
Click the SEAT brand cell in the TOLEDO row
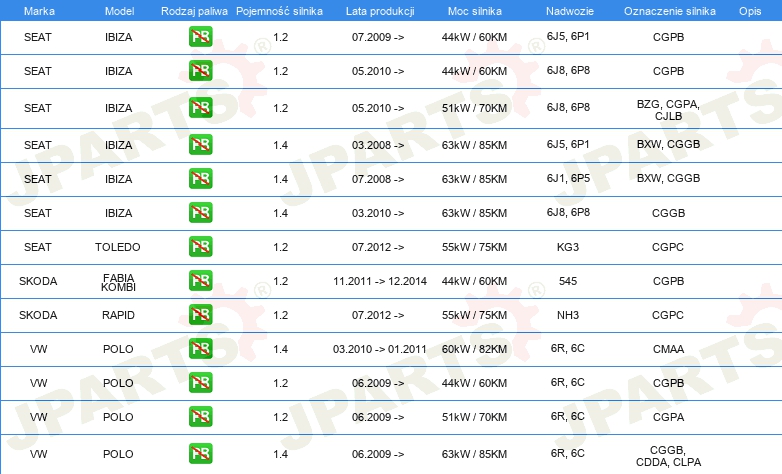[x=38, y=247]
